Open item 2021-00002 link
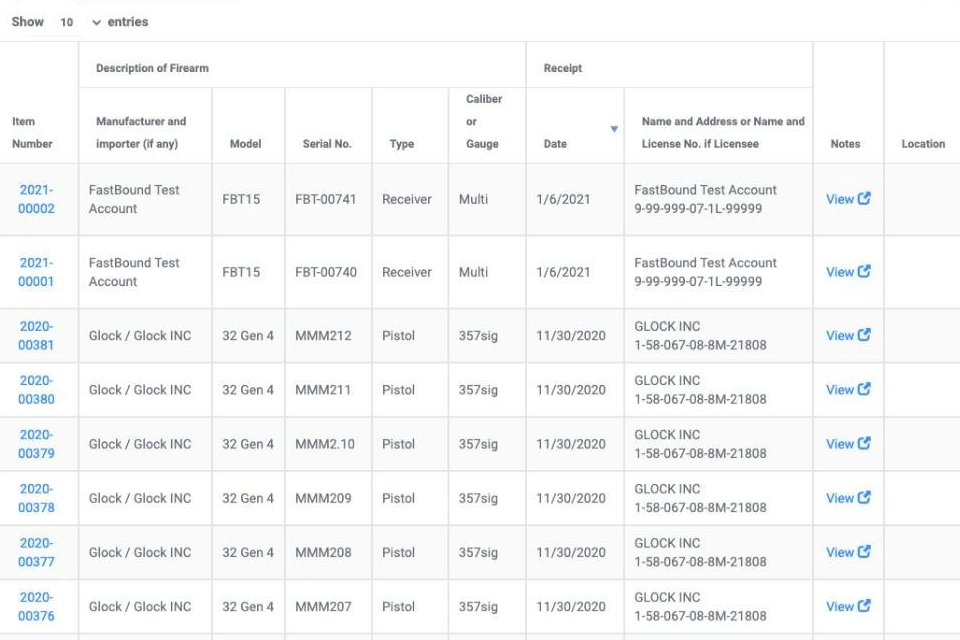Image resolution: width=960 pixels, height=640 pixels. 36,199
